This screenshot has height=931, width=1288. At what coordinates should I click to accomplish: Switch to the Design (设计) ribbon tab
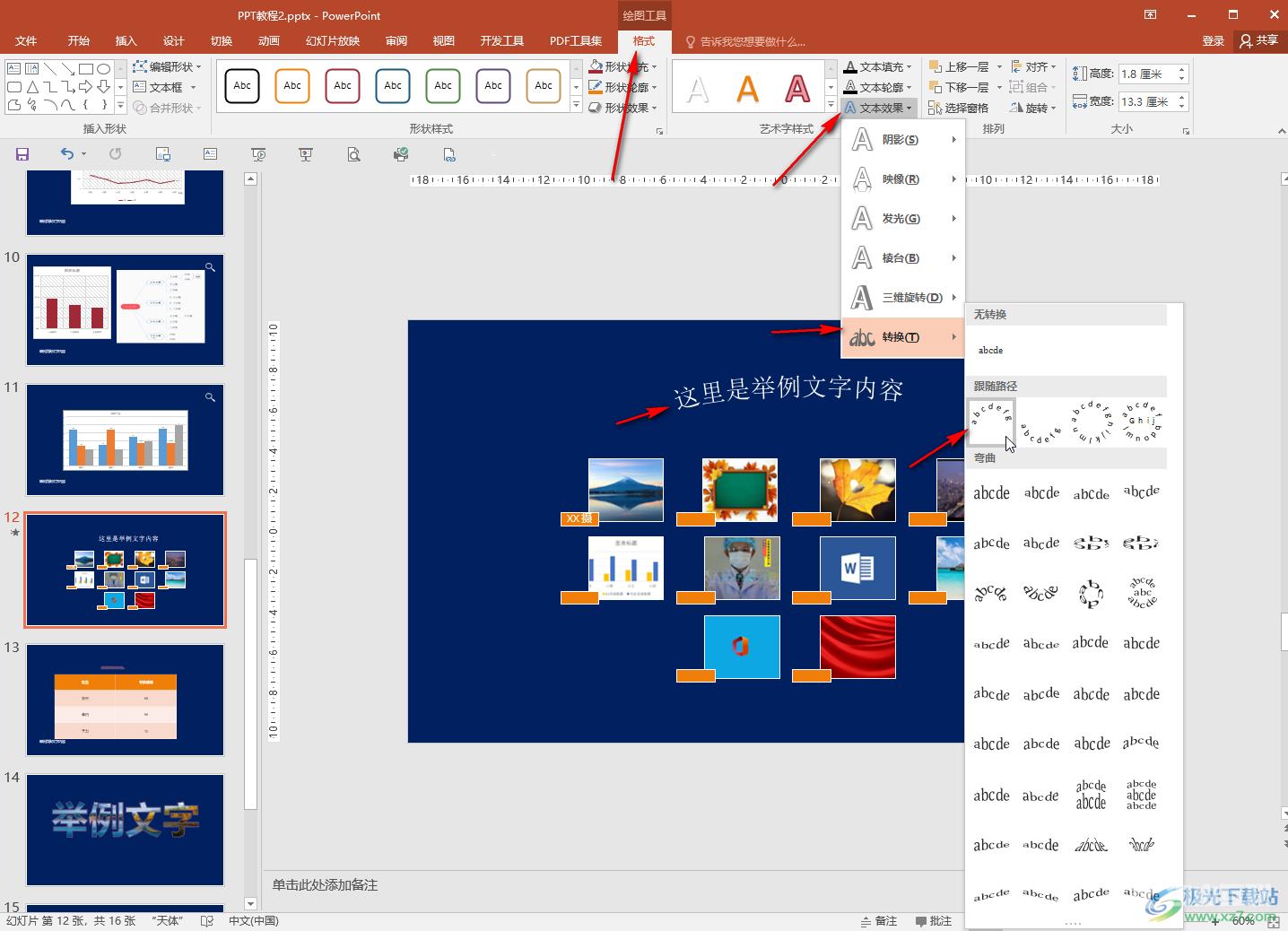(174, 41)
